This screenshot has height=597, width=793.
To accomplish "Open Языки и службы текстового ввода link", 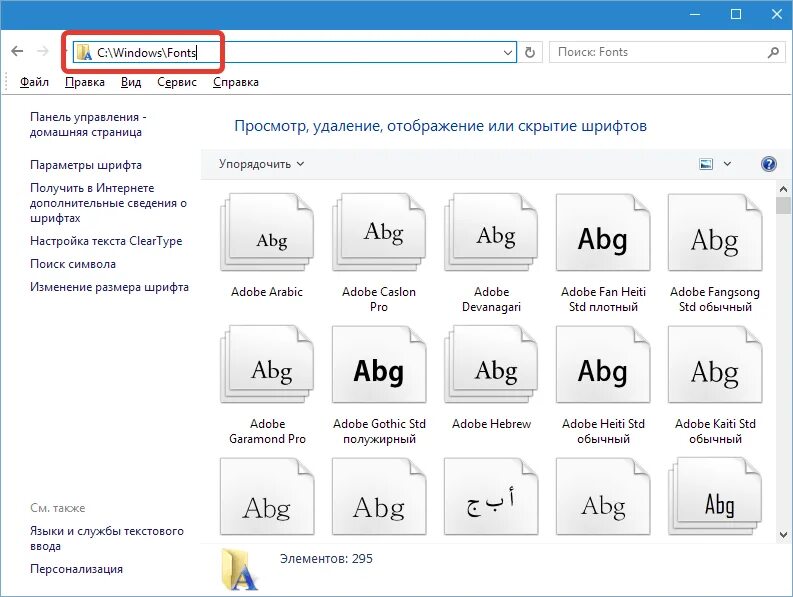I will 107,538.
